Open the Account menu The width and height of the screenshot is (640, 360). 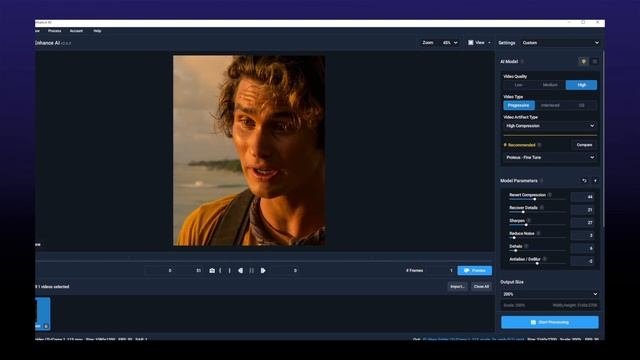pyautogui.click(x=76, y=31)
